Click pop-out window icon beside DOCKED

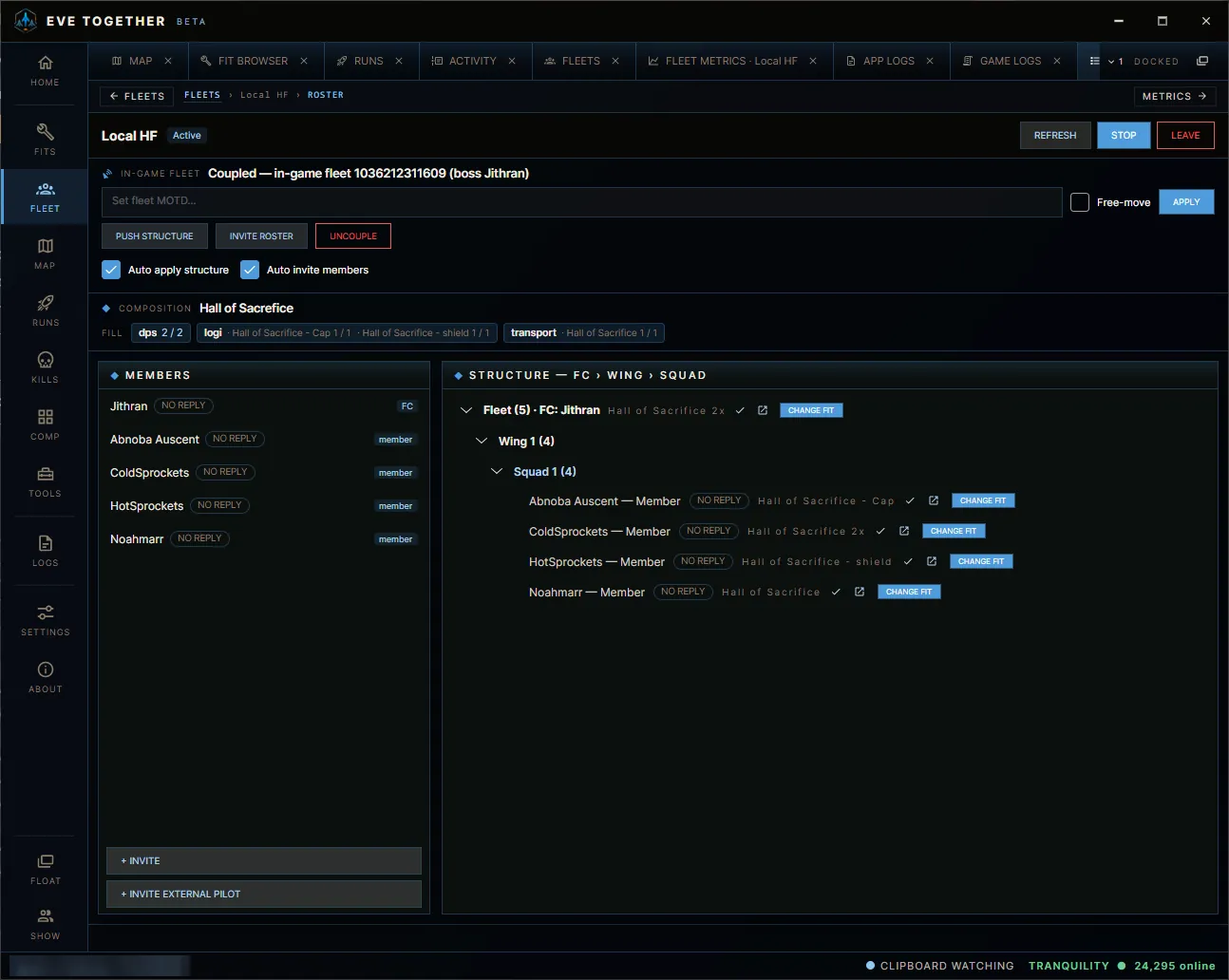coord(1202,61)
